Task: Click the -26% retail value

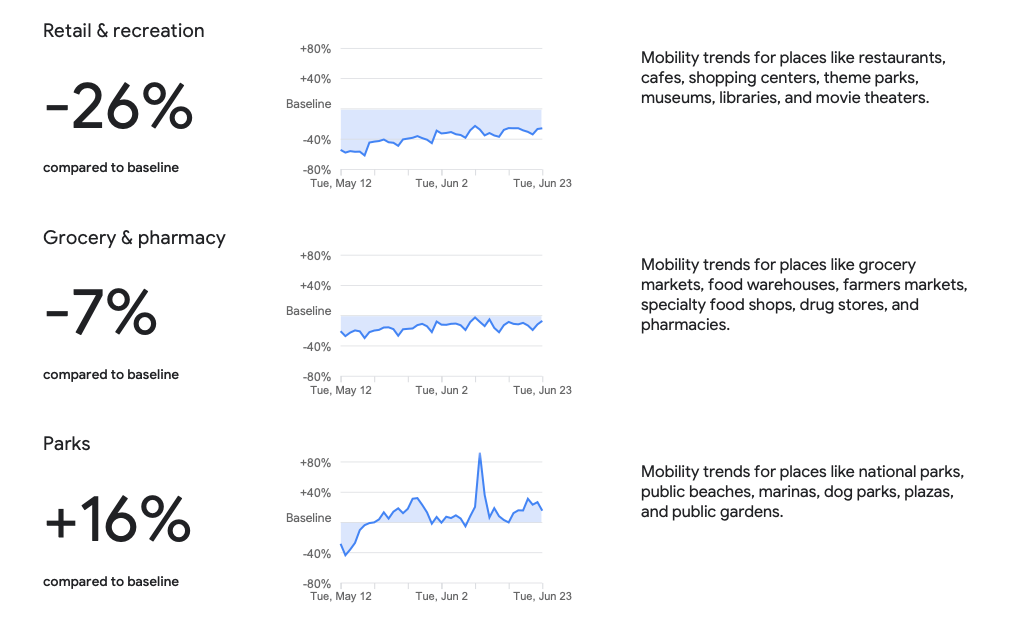Action: coord(118,107)
